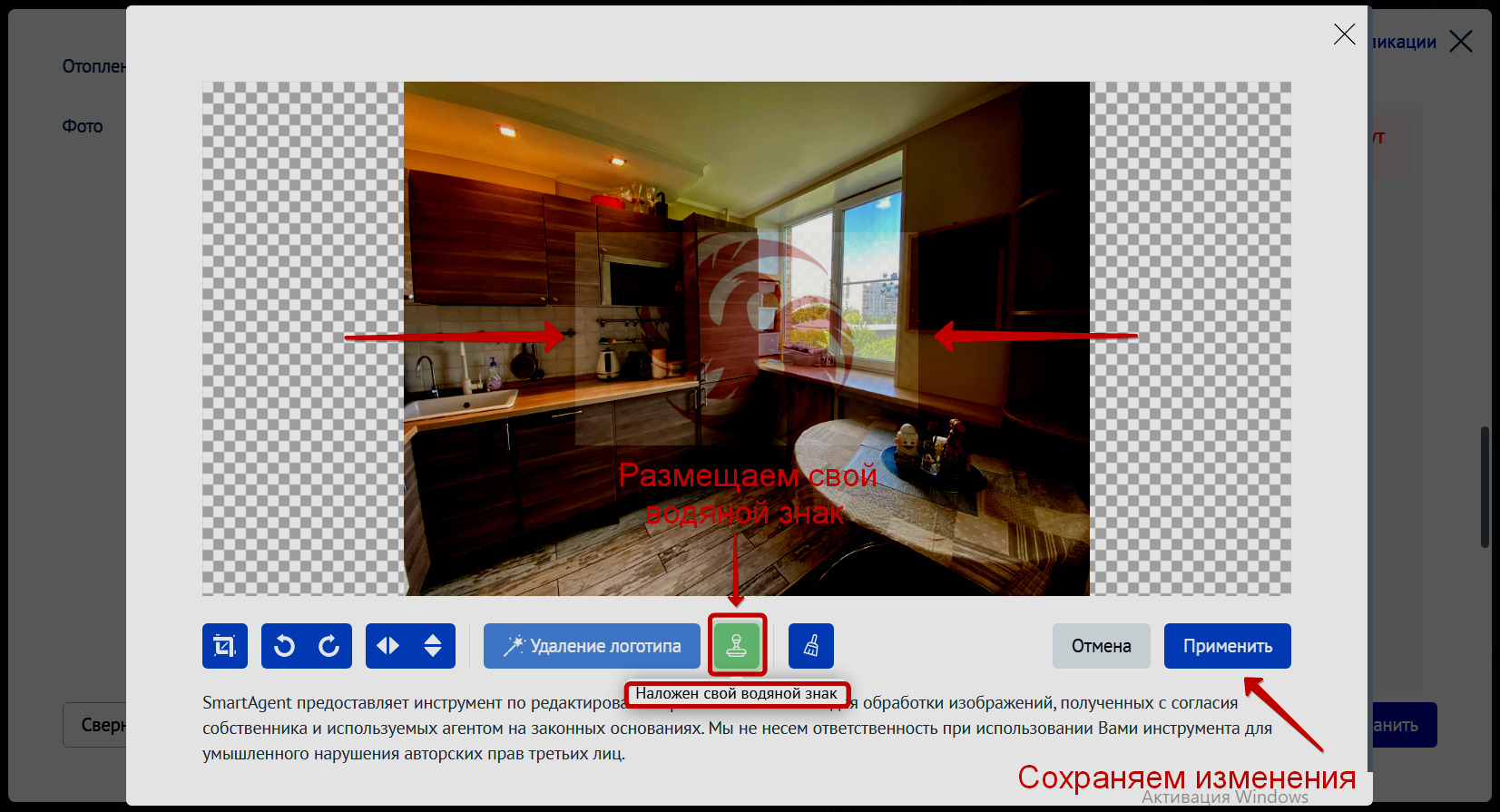Flip the photo horizontally
This screenshot has height=812, width=1500.
click(388, 646)
